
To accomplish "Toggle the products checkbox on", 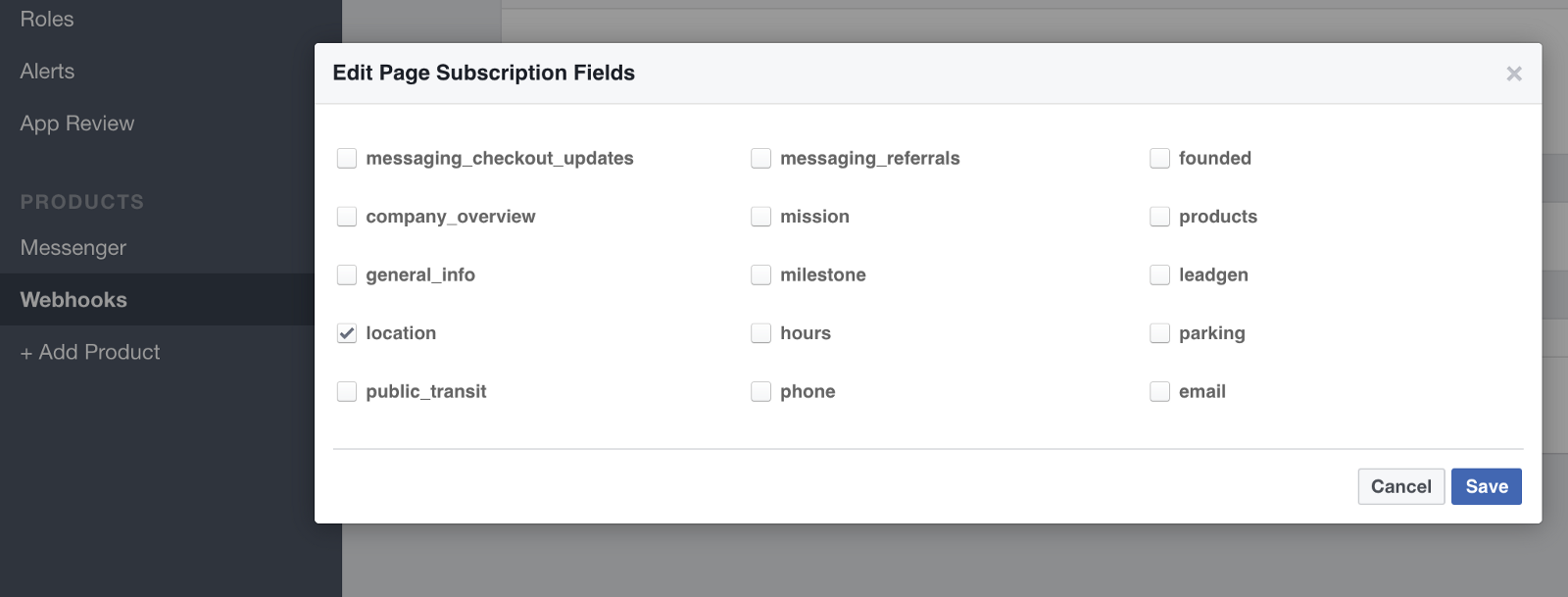I will tap(1159, 217).
